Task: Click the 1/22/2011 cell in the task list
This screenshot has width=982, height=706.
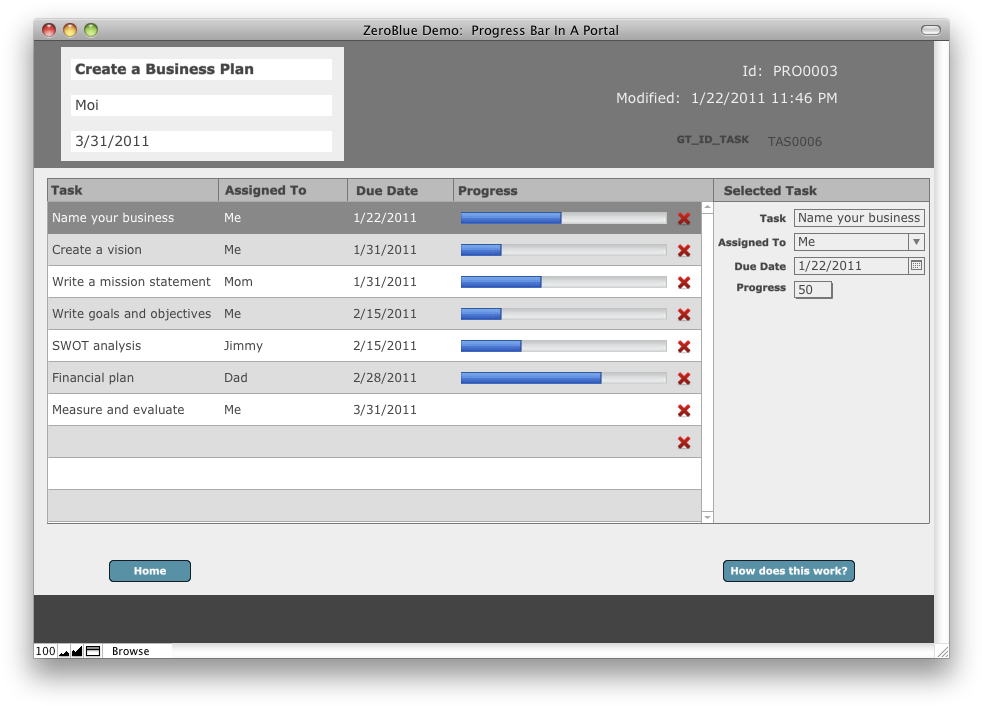Action: click(385, 218)
